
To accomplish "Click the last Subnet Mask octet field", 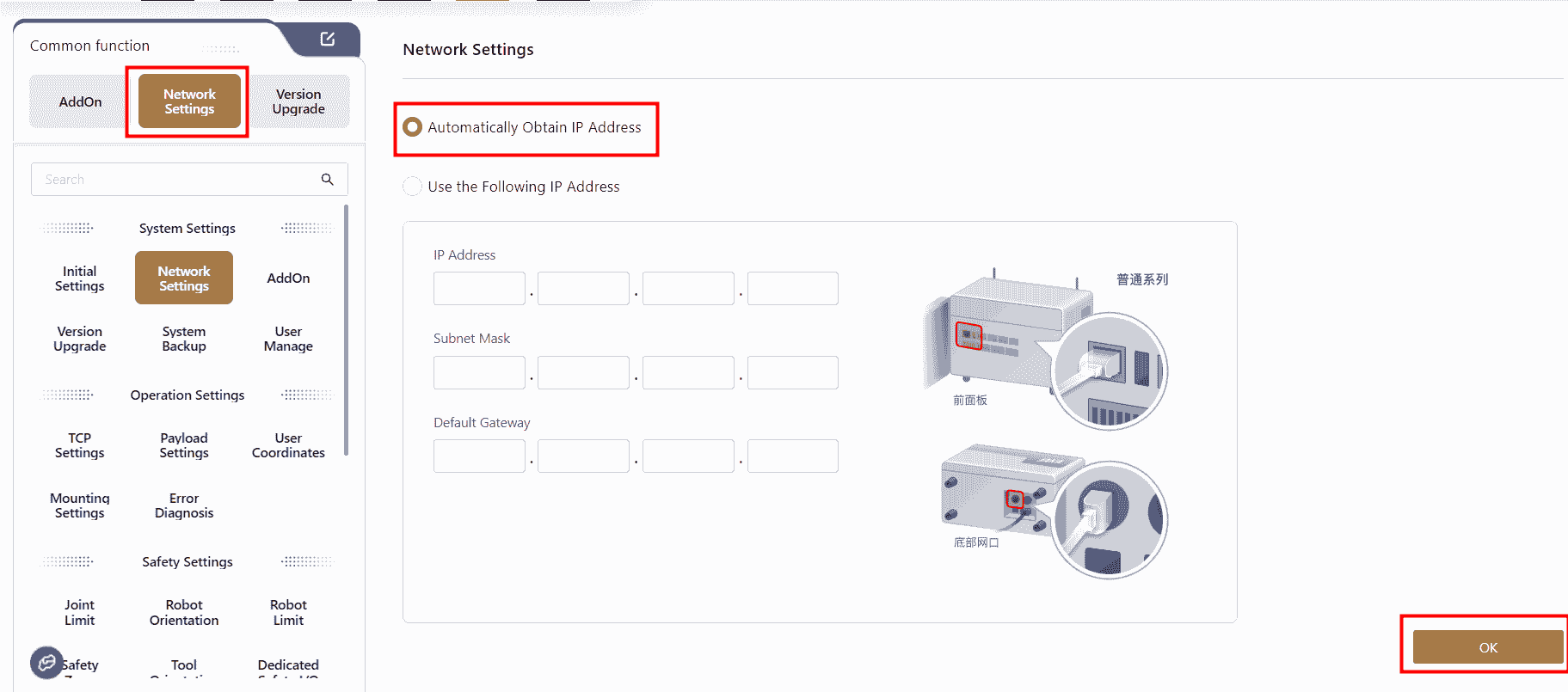I will tap(792, 372).
